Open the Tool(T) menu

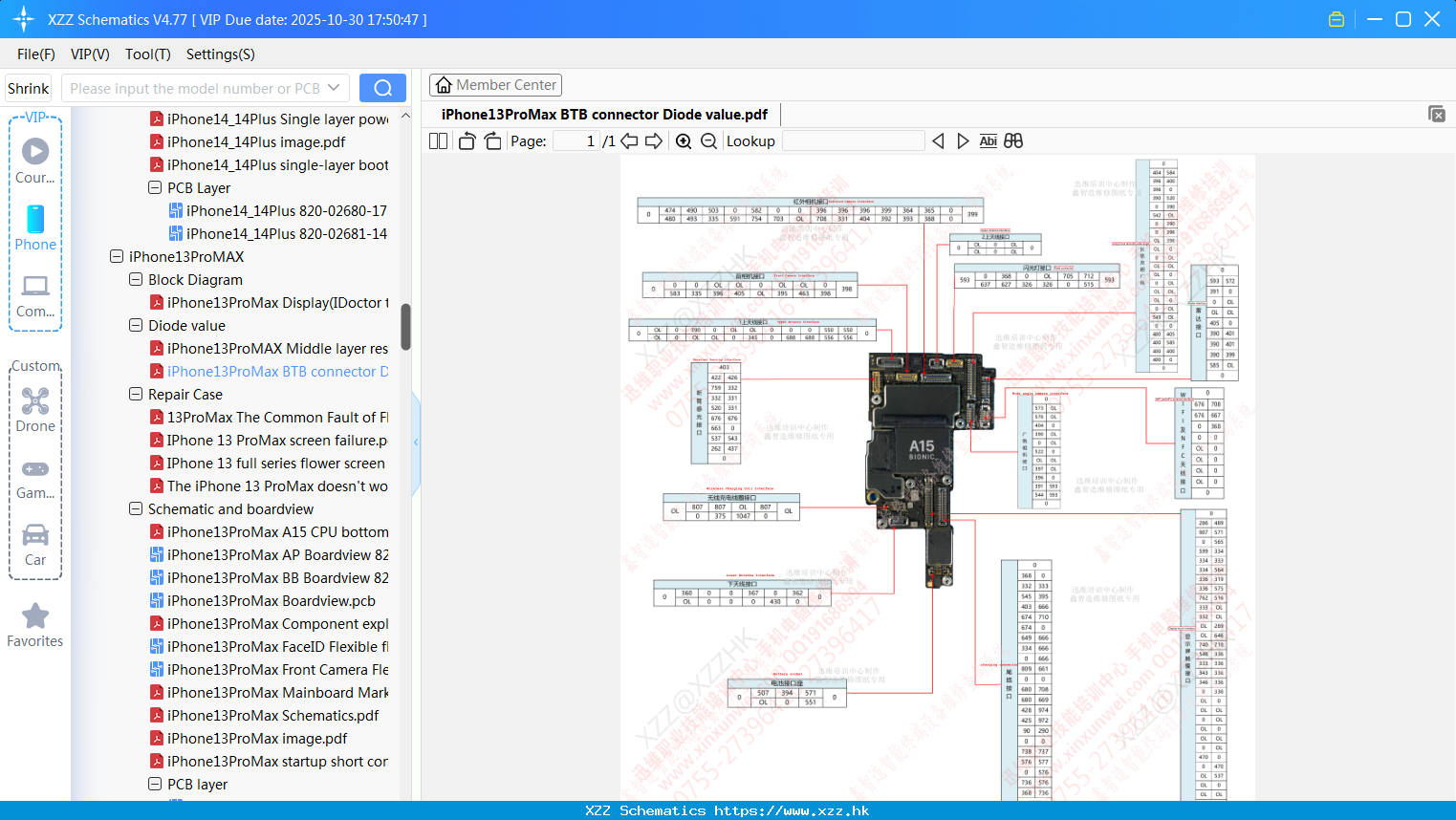(x=148, y=54)
